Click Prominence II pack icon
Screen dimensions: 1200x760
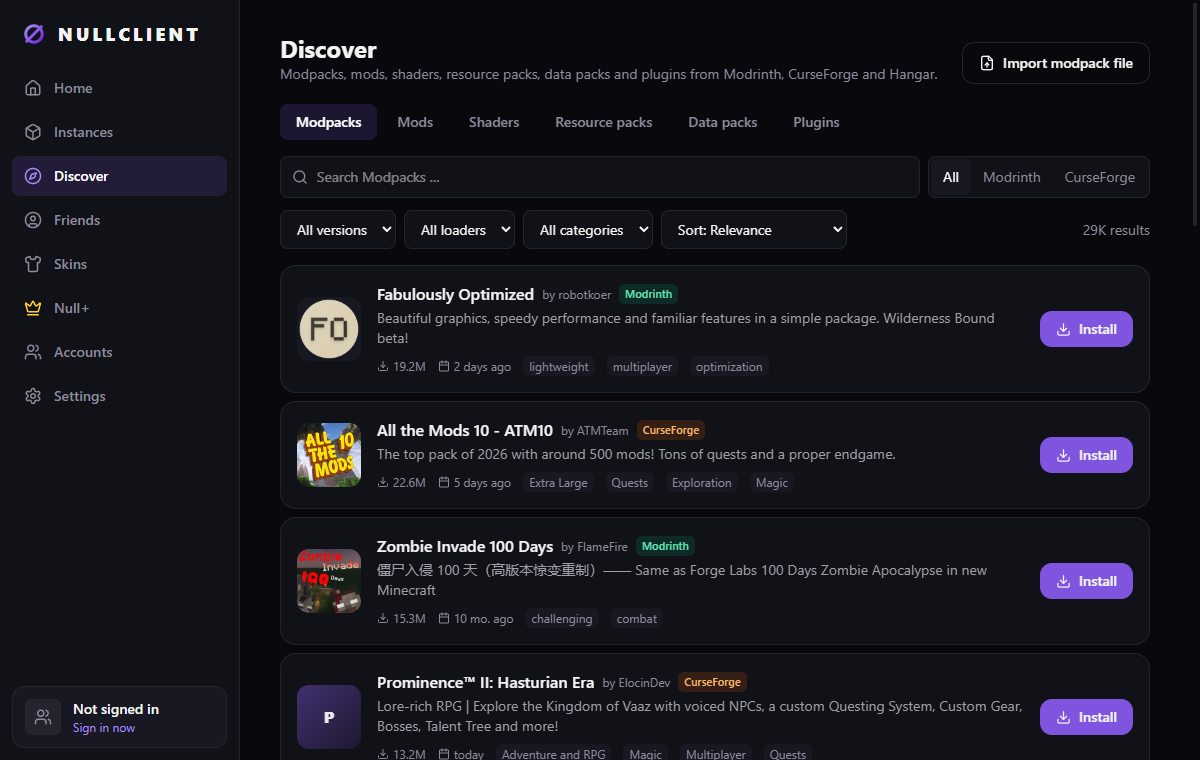pyautogui.click(x=329, y=717)
